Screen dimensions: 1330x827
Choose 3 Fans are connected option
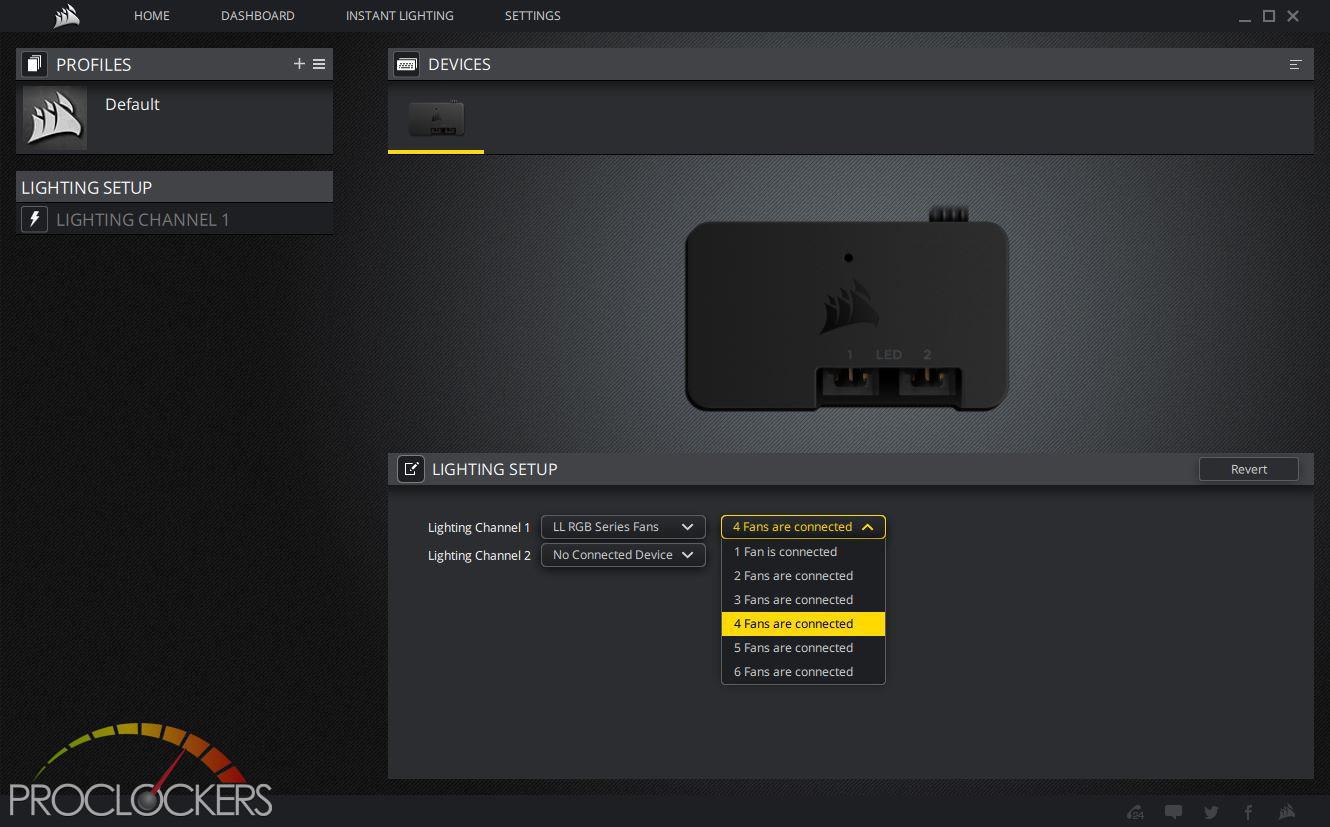pos(803,600)
